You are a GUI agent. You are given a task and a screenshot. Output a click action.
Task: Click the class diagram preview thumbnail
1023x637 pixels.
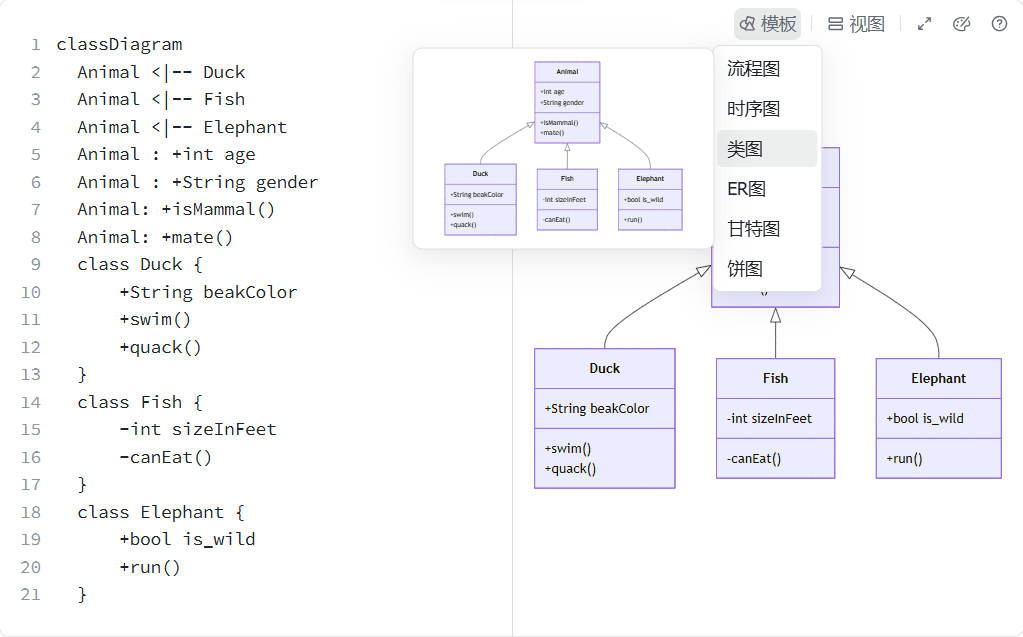564,148
